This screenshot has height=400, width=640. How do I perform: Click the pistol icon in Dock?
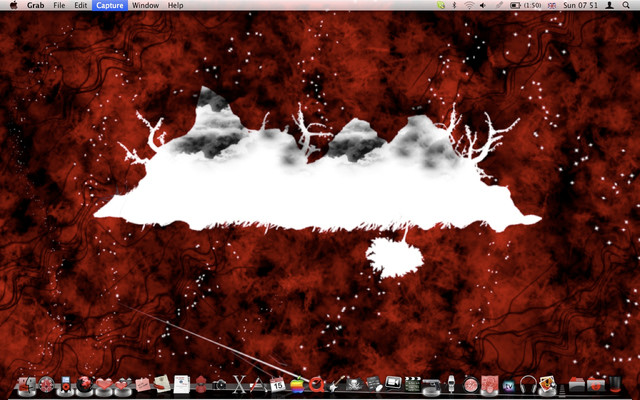432,385
